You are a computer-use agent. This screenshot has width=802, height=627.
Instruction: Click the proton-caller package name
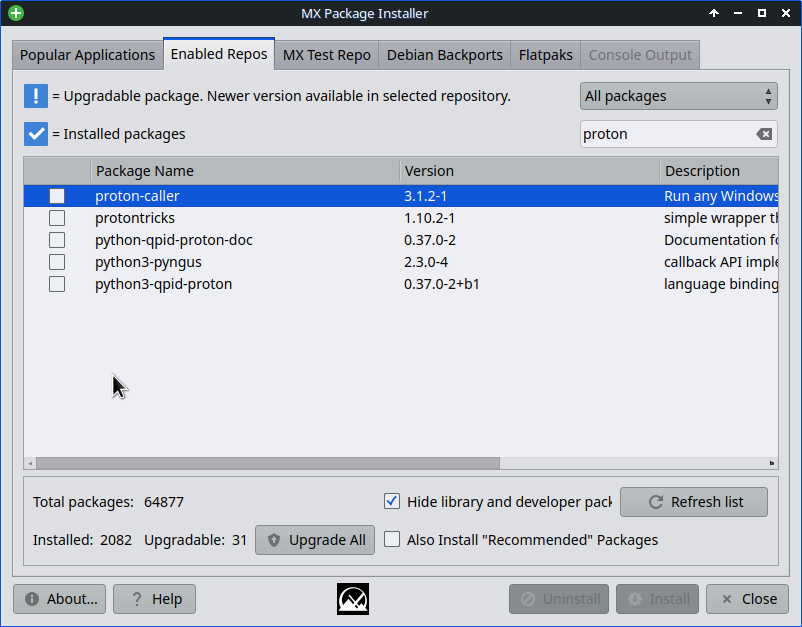pyautogui.click(x=137, y=196)
